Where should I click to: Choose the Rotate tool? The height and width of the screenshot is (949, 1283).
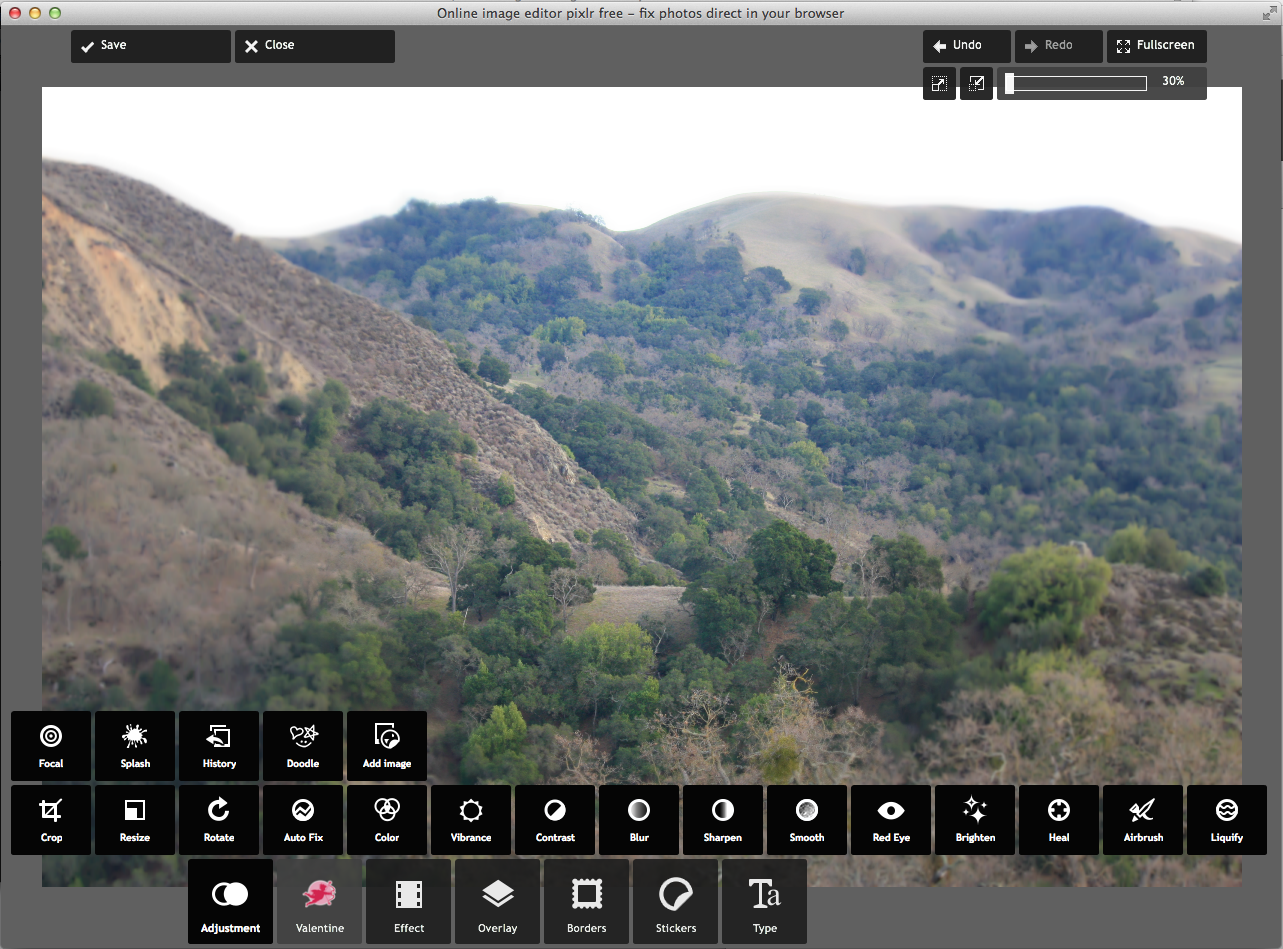click(x=219, y=820)
